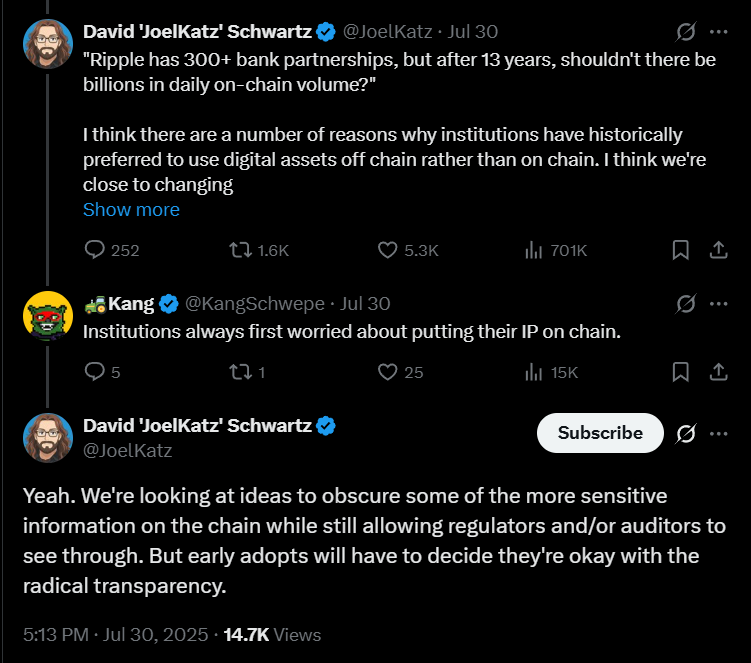View analytics showing 701K views
Screen dimensions: 751x663
click(x=534, y=249)
